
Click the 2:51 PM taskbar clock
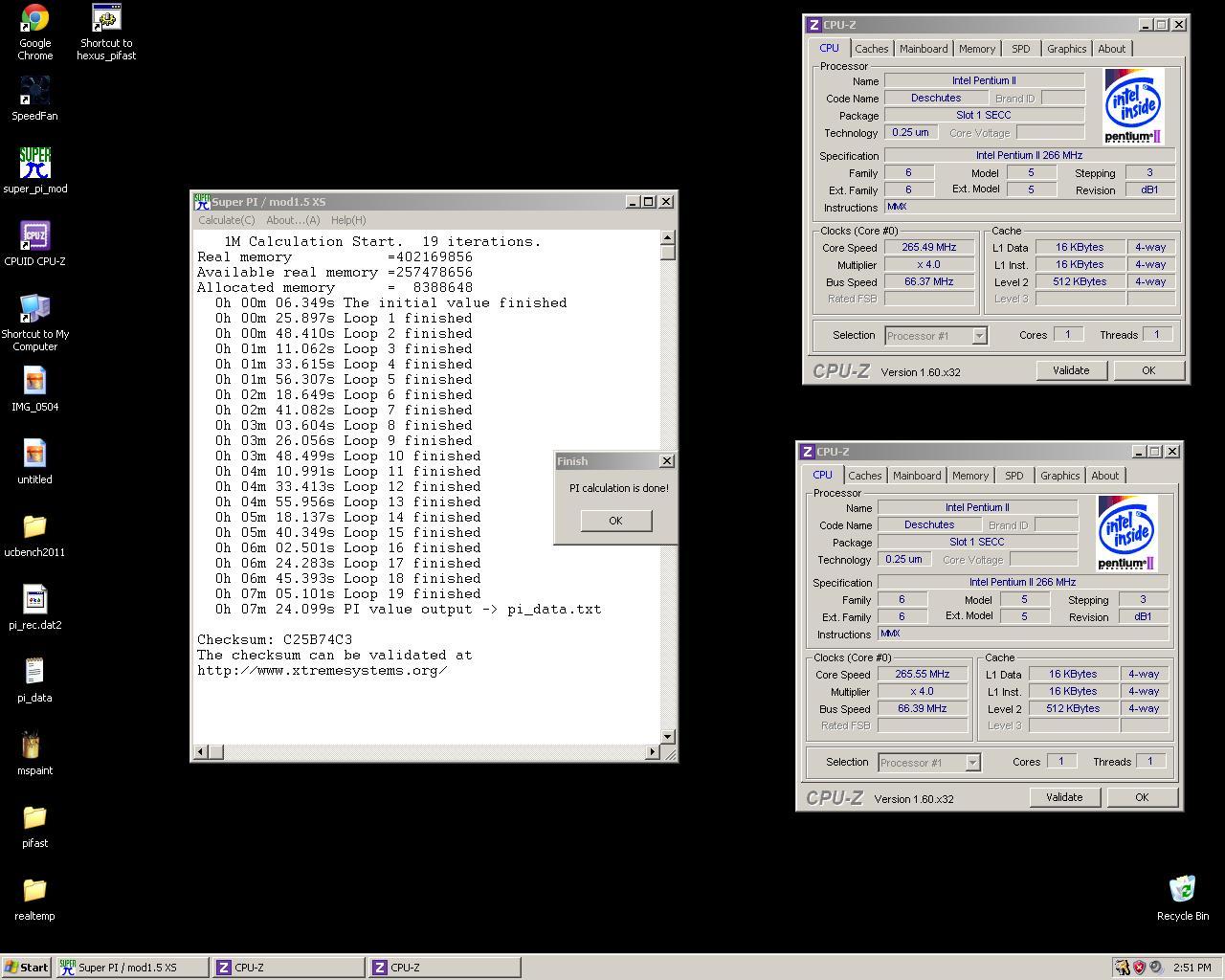[1192, 968]
